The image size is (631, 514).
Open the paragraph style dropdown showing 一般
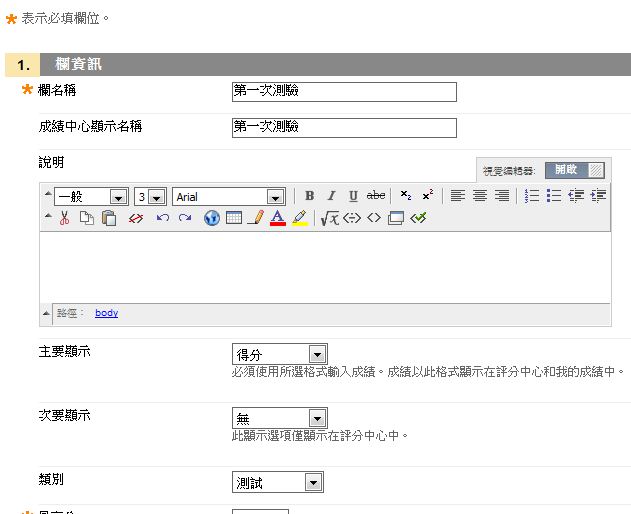(x=91, y=197)
